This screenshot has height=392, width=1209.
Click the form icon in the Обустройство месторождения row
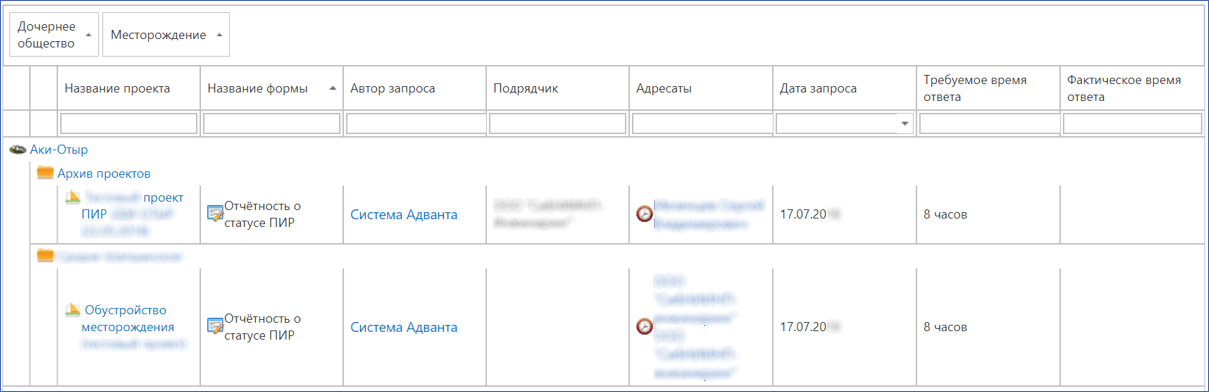[215, 327]
